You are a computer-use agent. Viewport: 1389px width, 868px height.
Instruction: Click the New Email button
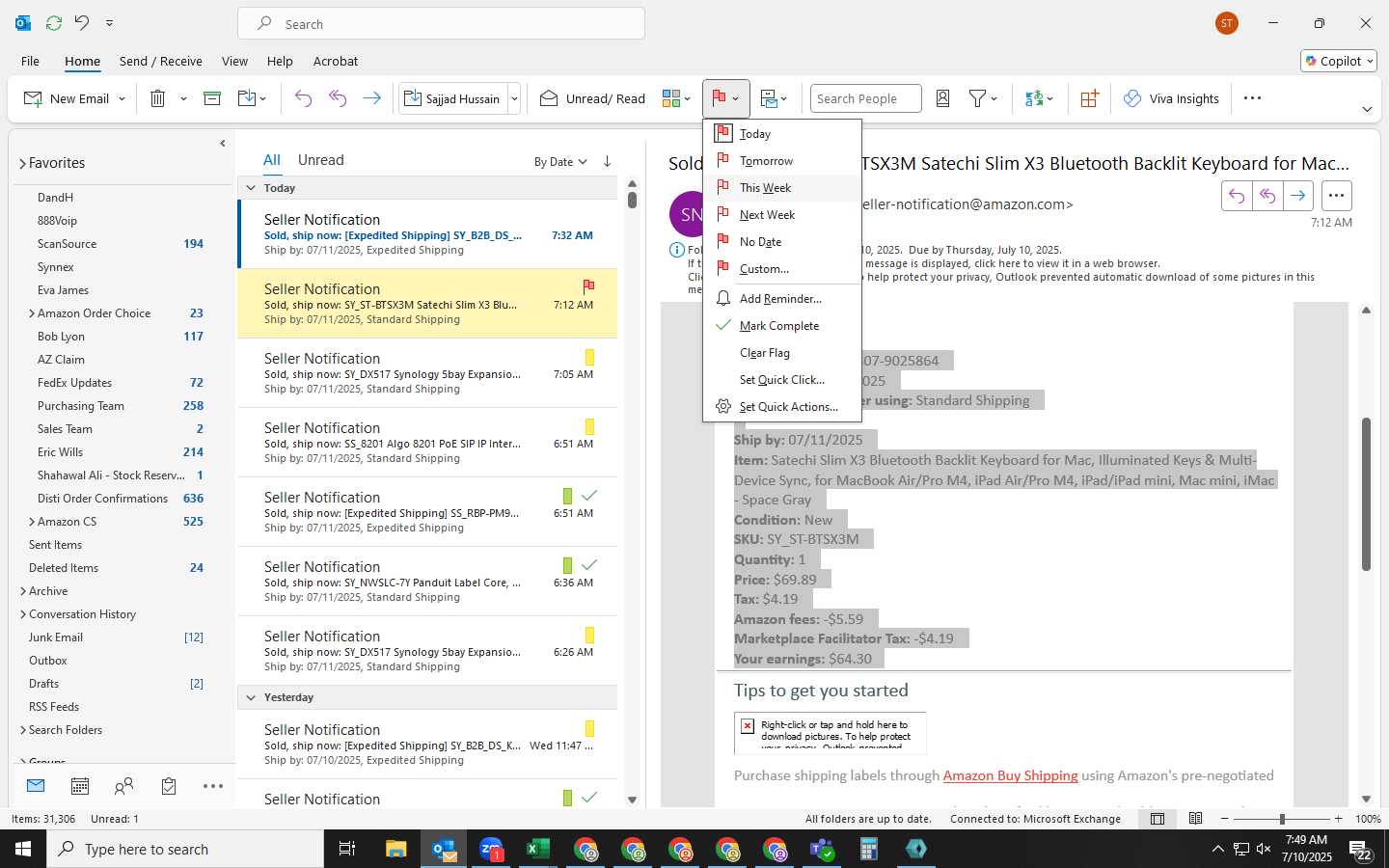pos(67,98)
